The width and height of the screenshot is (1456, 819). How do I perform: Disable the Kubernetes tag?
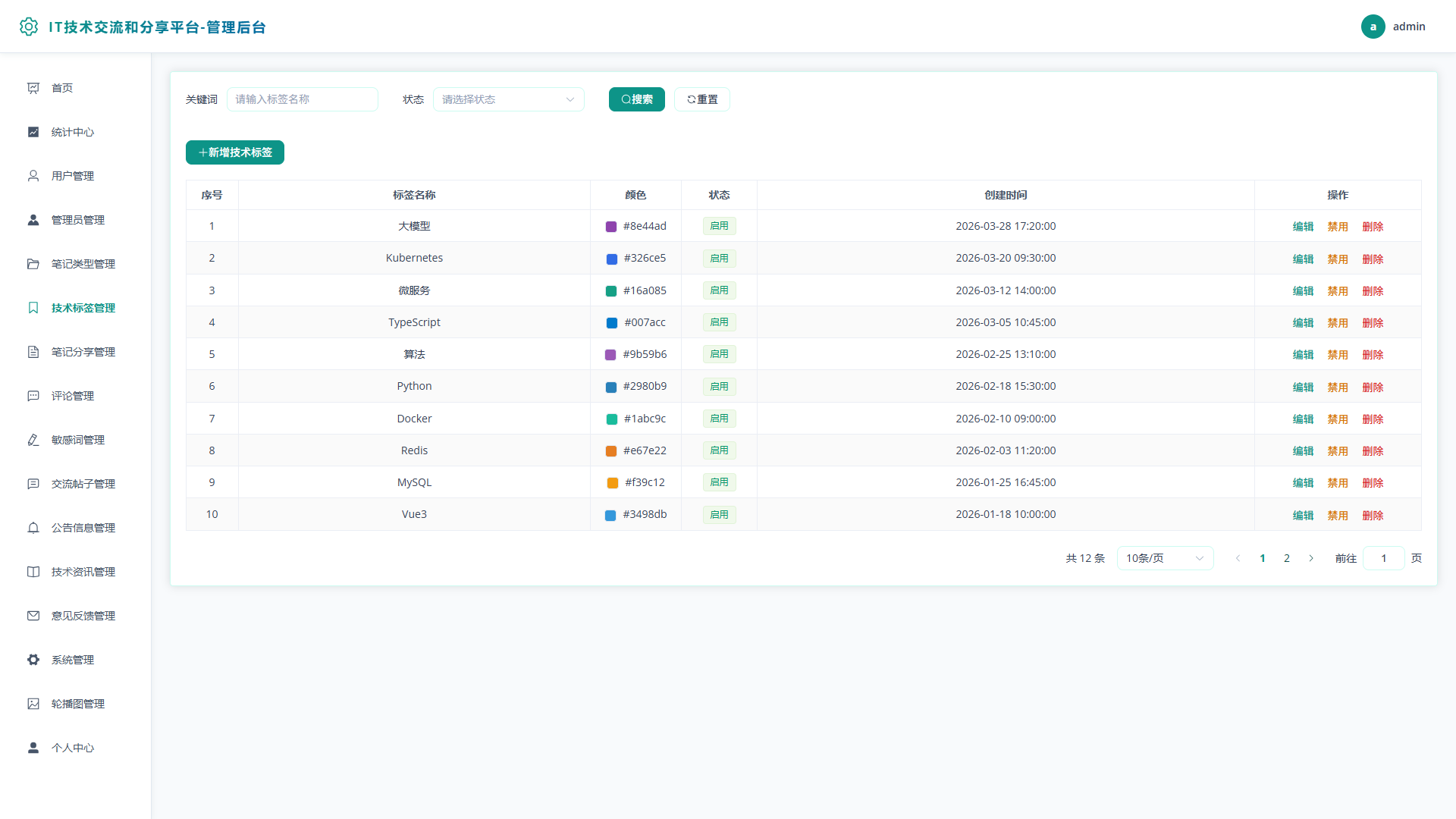pyautogui.click(x=1338, y=259)
